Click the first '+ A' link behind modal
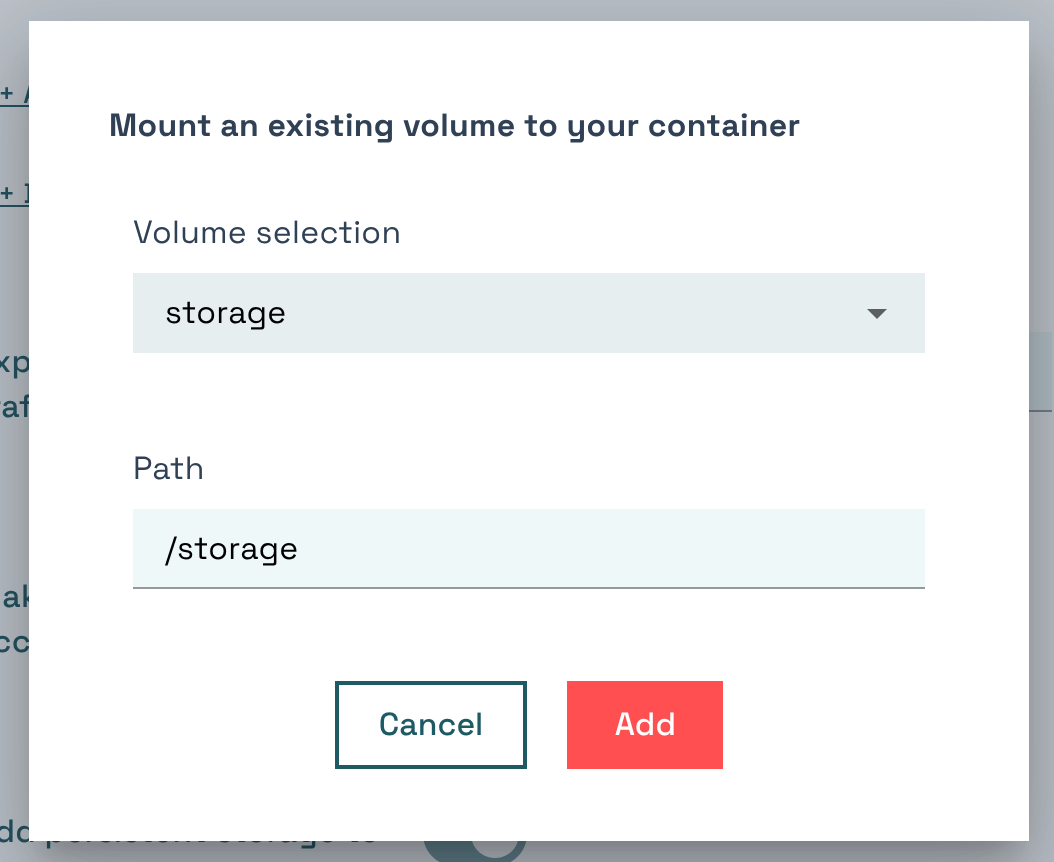 [x=14, y=95]
